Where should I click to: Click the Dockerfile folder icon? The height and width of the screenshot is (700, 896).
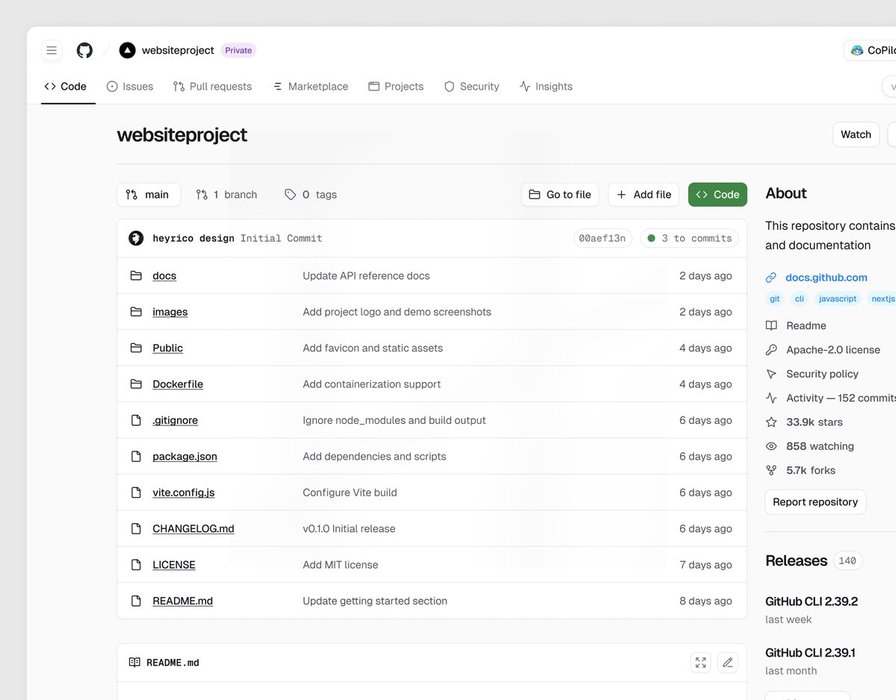click(136, 384)
